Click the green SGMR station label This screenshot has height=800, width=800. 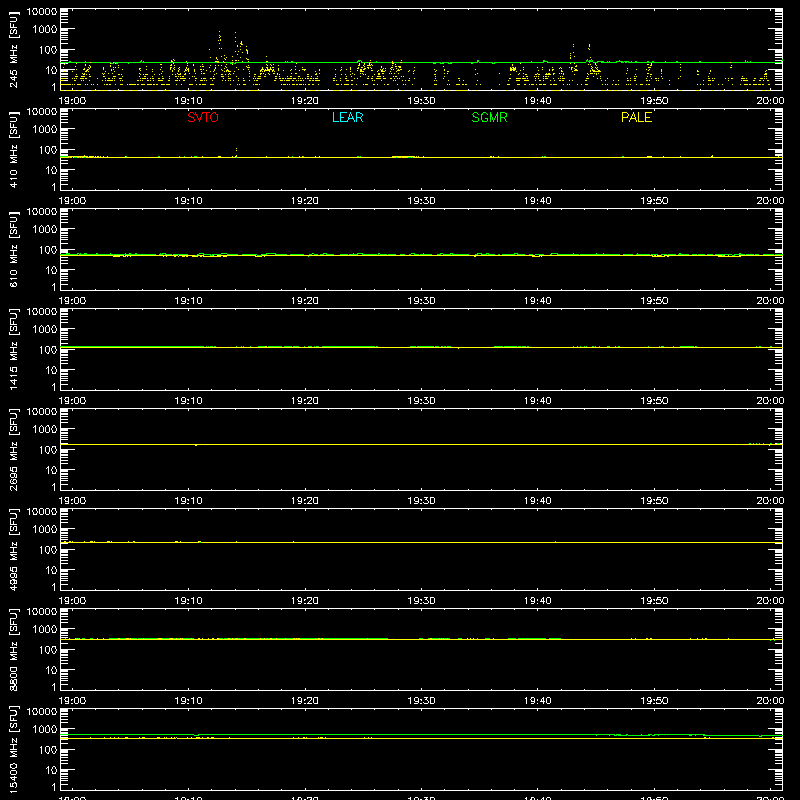[x=489, y=117]
